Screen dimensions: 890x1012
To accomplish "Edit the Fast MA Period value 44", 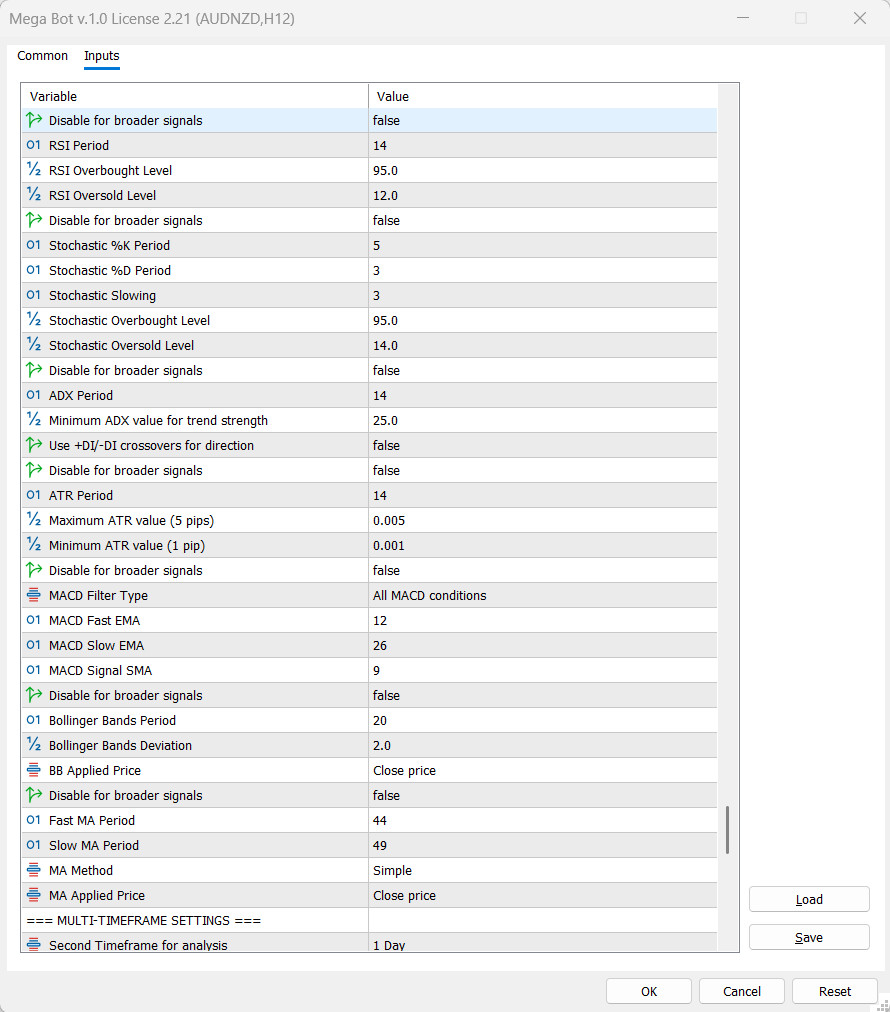I will (x=543, y=820).
